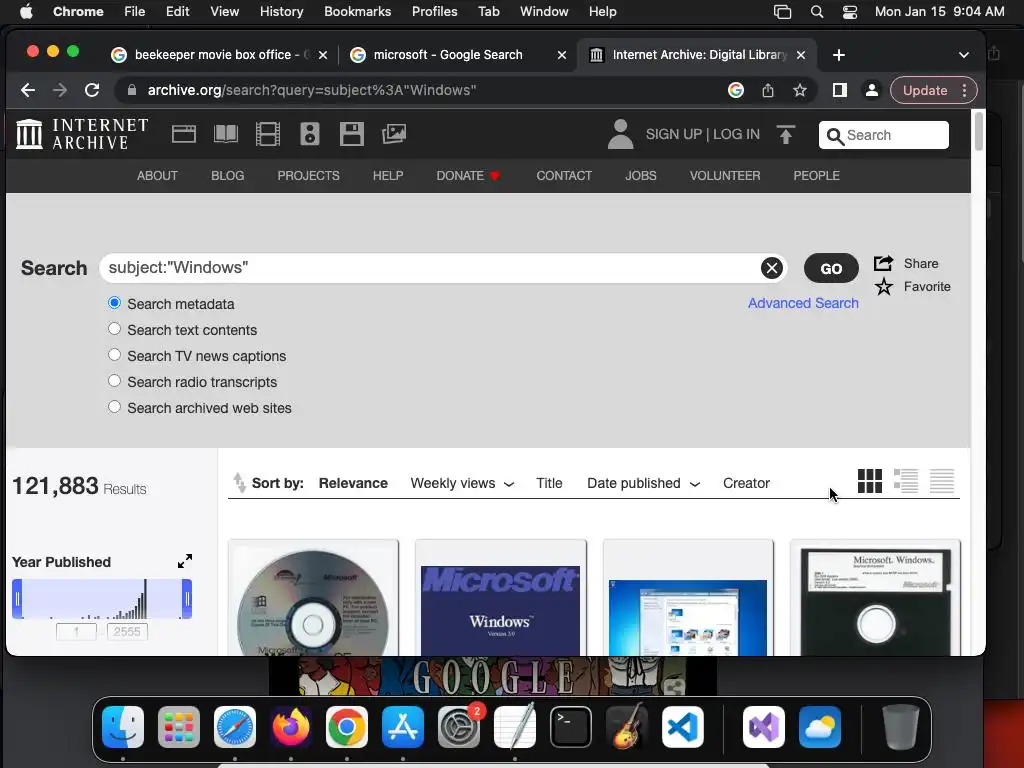1024x768 pixels.
Task: Click the user avatar icon
Action: click(x=620, y=134)
